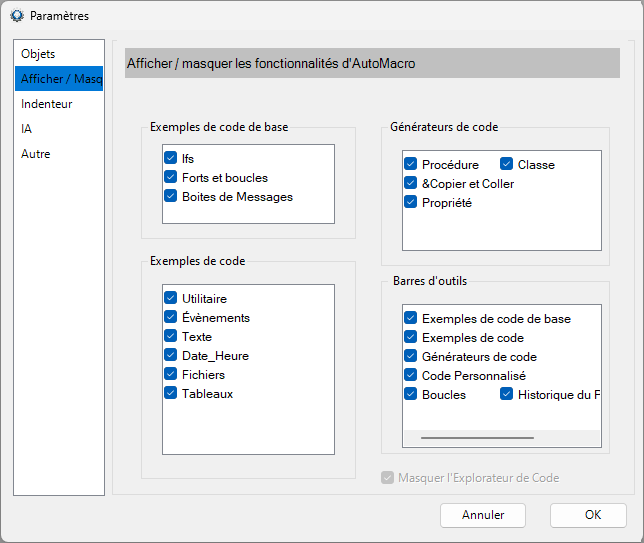Click the Annuler button
Screen dimensions: 644x543
(483, 515)
